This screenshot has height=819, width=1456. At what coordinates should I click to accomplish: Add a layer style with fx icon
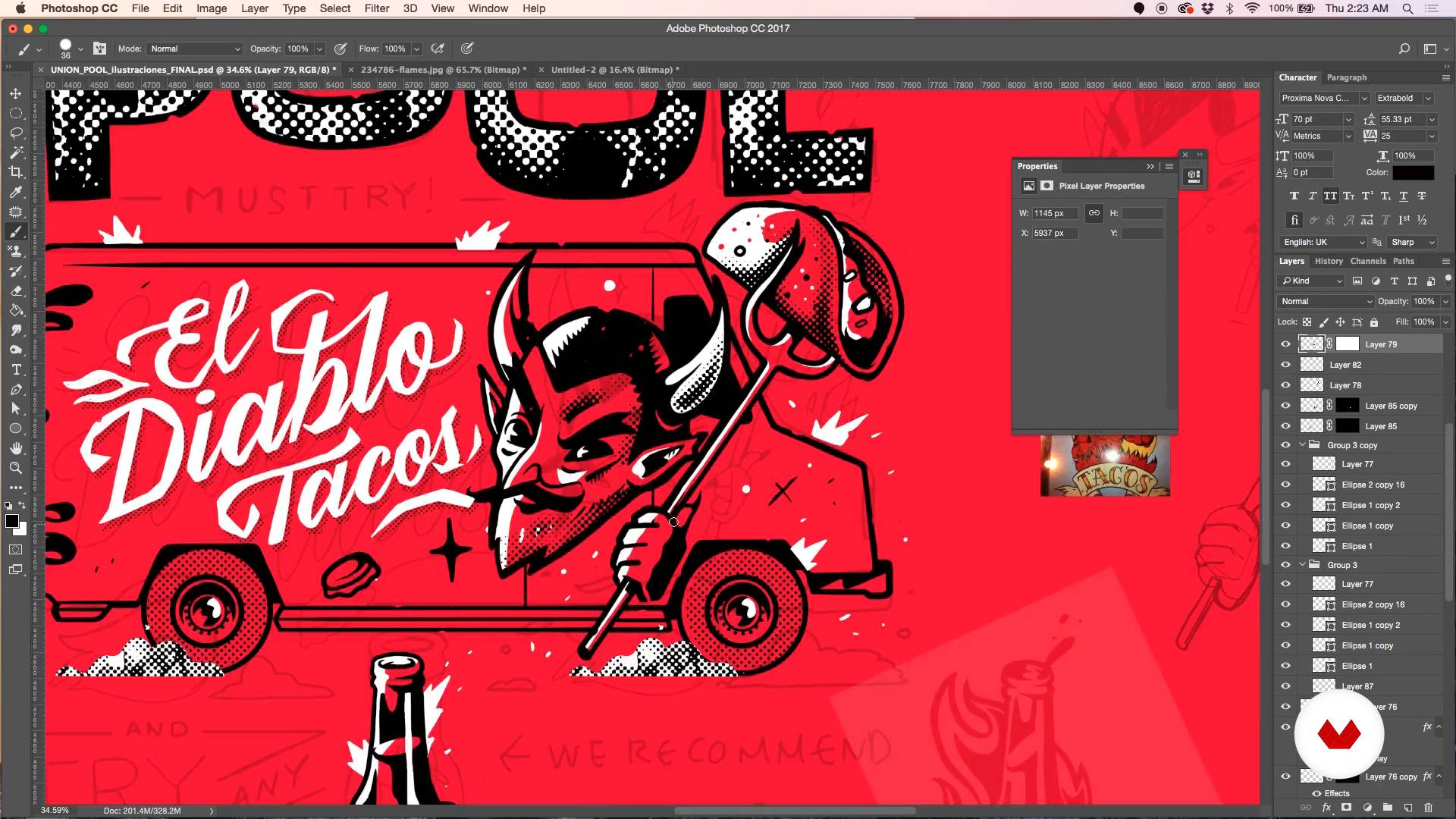(x=1326, y=808)
